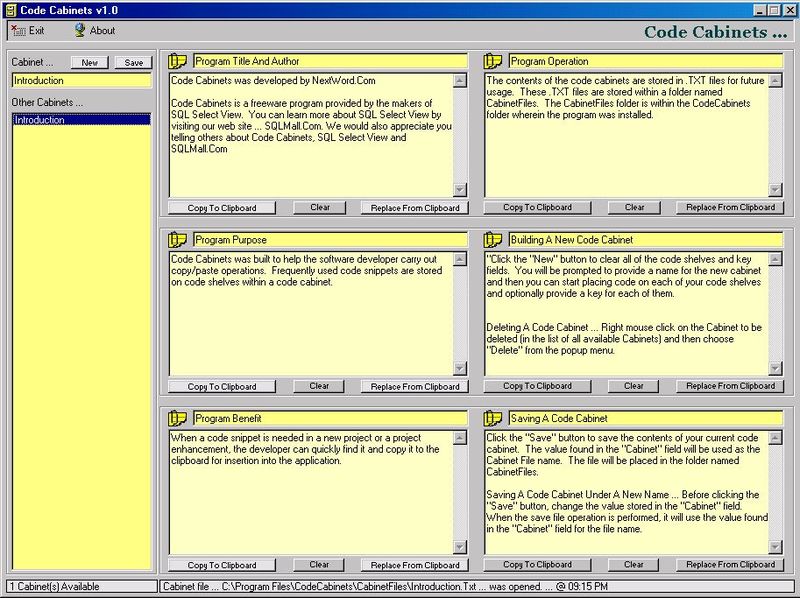Click the shelf icon beside Program Benefit

click(178, 418)
